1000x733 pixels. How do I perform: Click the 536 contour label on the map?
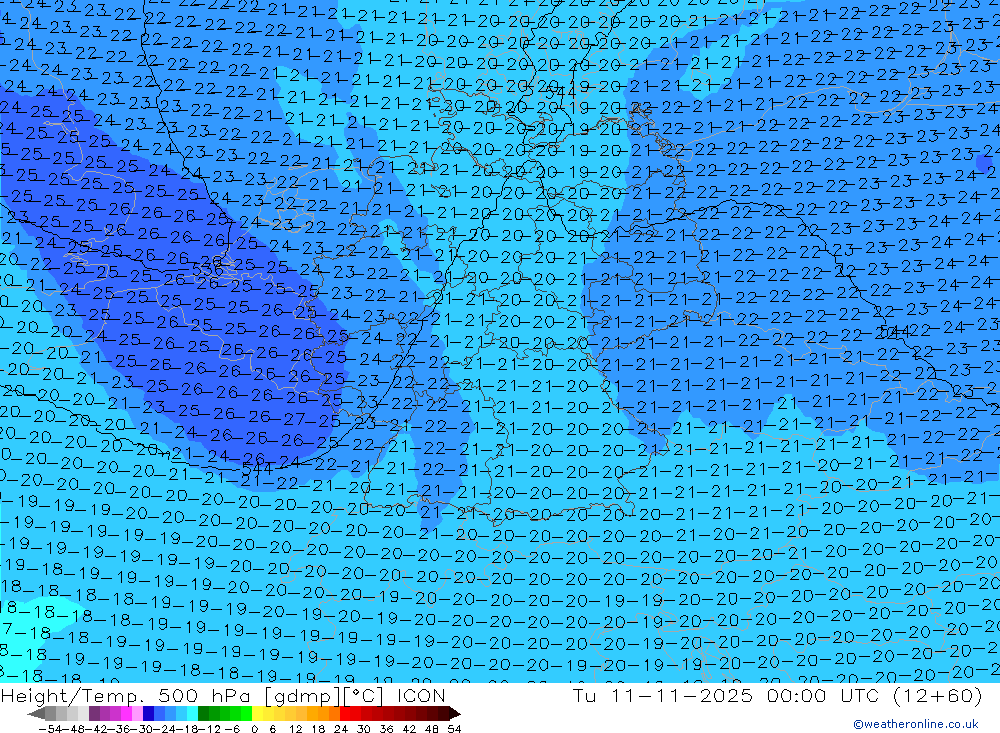point(207,269)
